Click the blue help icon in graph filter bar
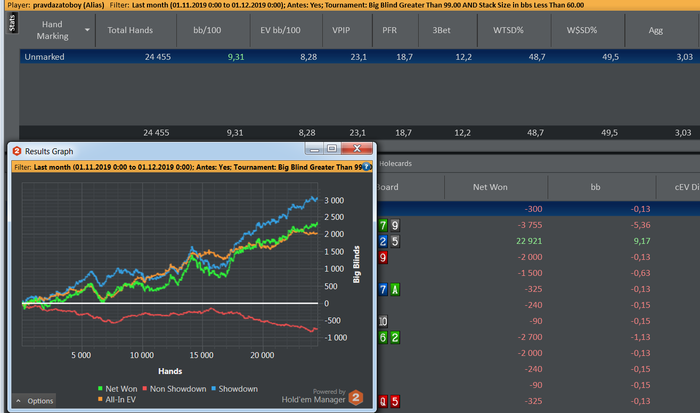Image resolution: width=700 pixels, height=413 pixels. pyautogui.click(x=367, y=167)
